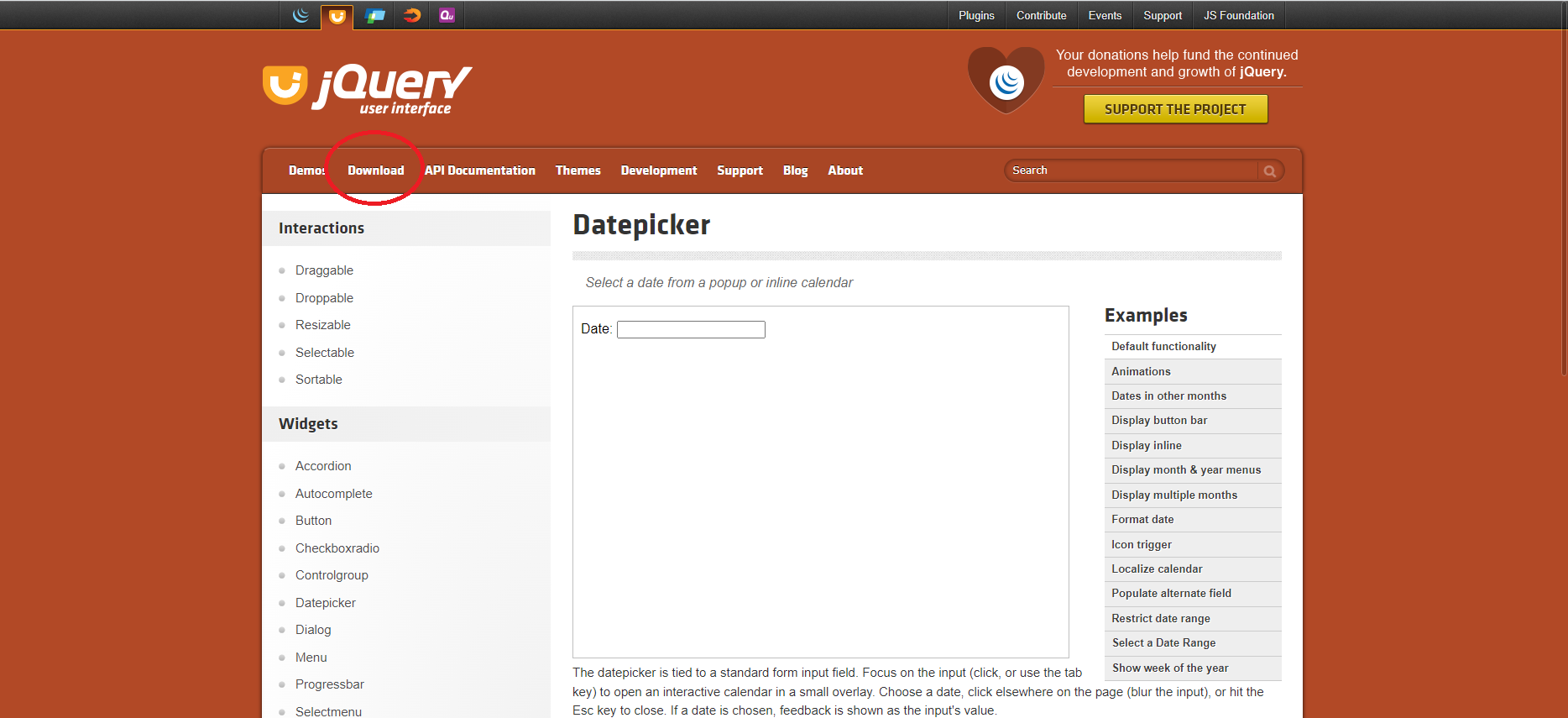
Task: Select Dates in other months example
Action: pyautogui.click(x=1193, y=396)
